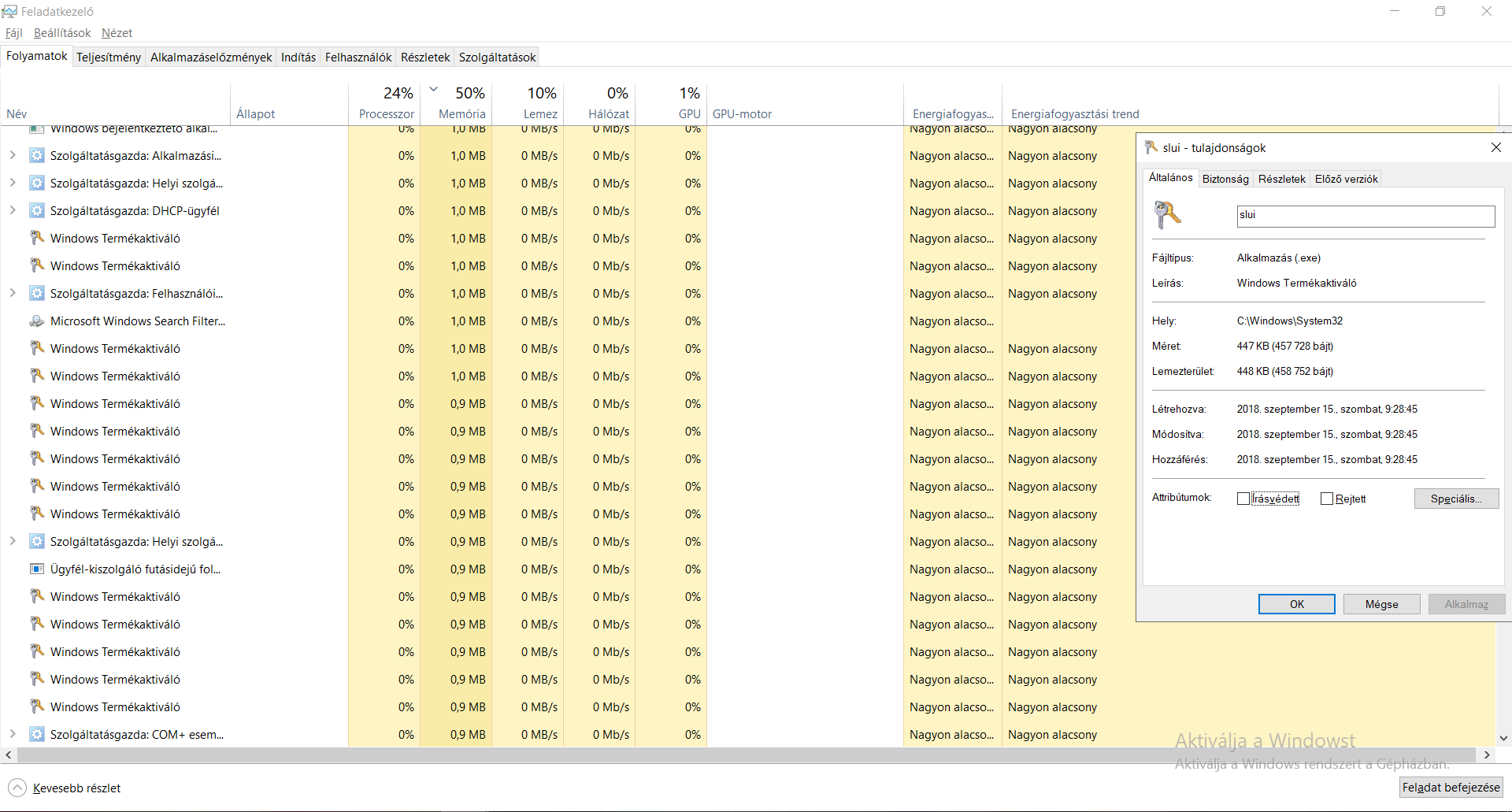Expand Szolgáltatásgazda: Felhasználói process group
Image resolution: width=1512 pixels, height=812 pixels.
point(13,294)
